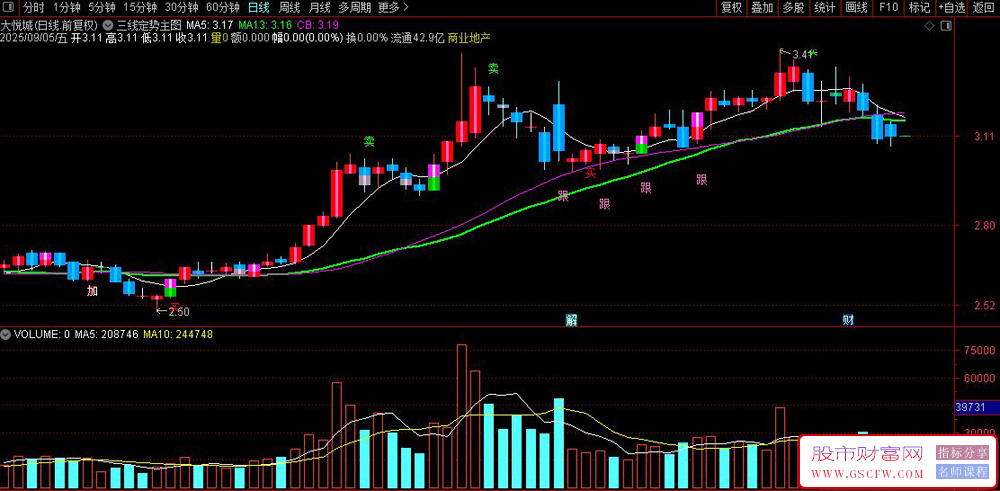1000x491 pixels.
Task: Click the MA13: 3.16 indicator value
Action: click(265, 26)
